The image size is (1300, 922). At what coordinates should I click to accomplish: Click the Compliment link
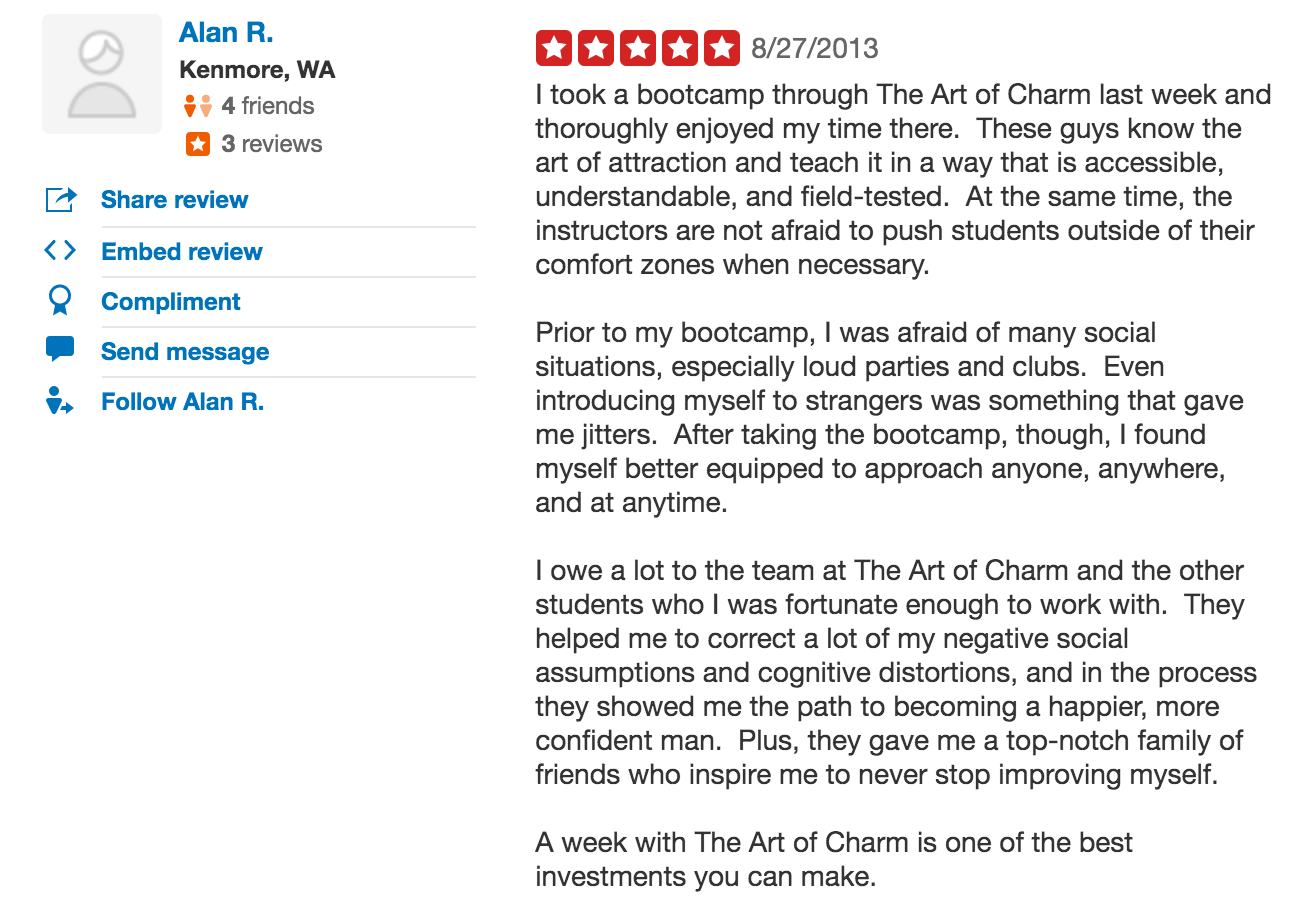point(170,301)
